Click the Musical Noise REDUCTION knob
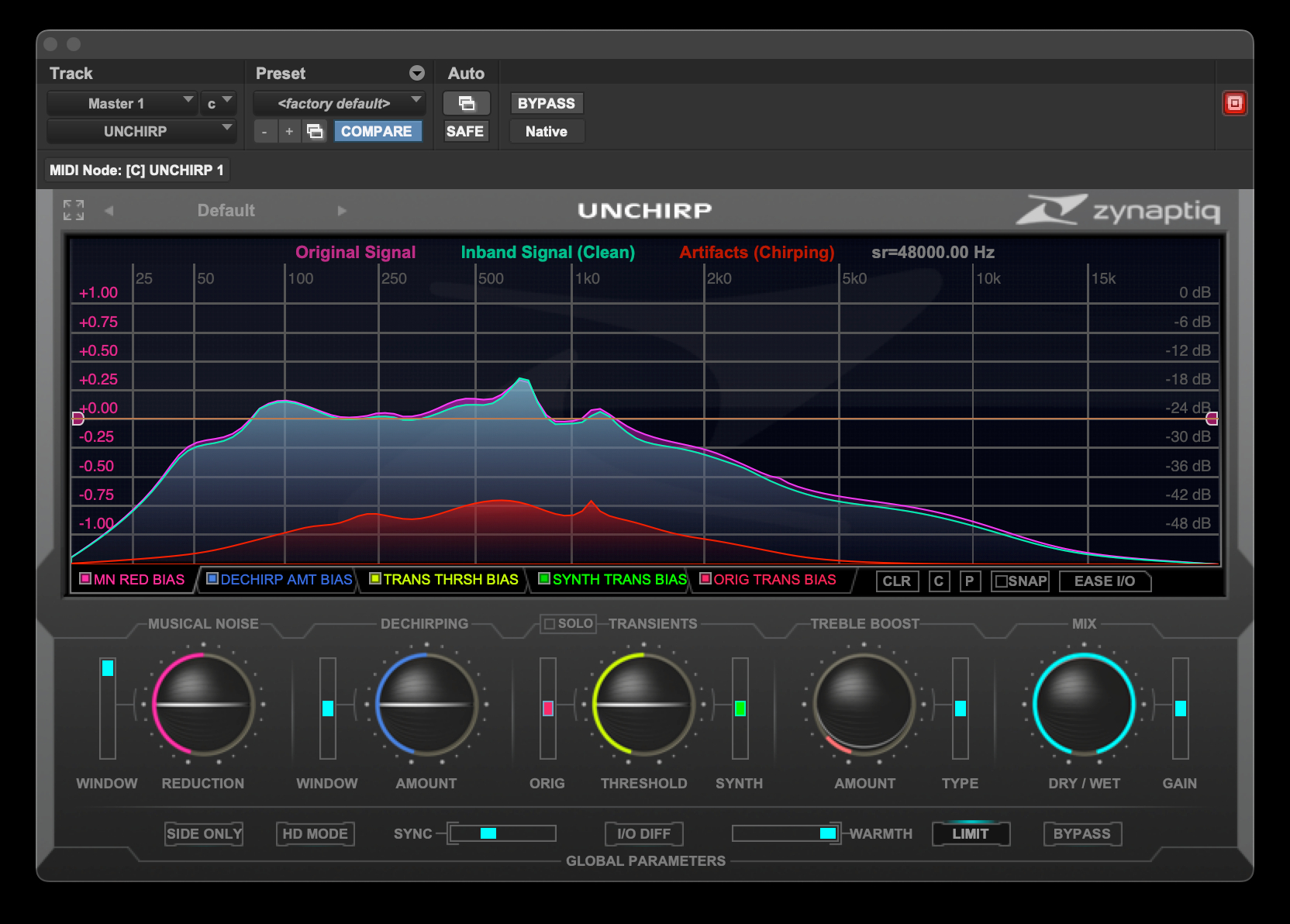 click(203, 705)
